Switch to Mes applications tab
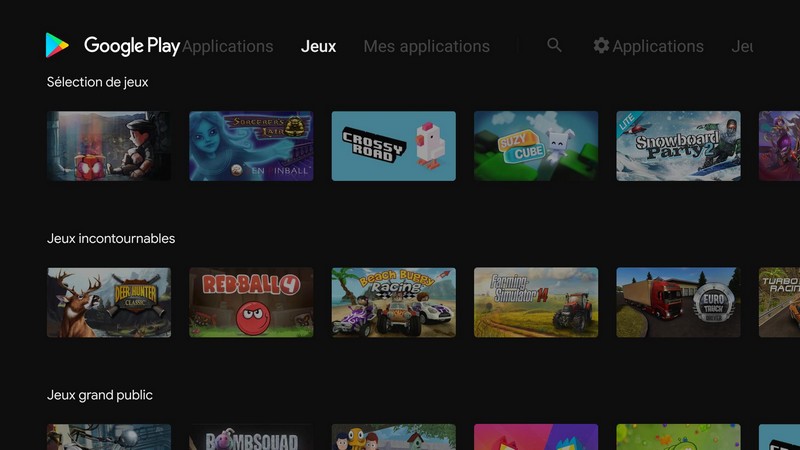This screenshot has height=450, width=800. click(x=427, y=46)
